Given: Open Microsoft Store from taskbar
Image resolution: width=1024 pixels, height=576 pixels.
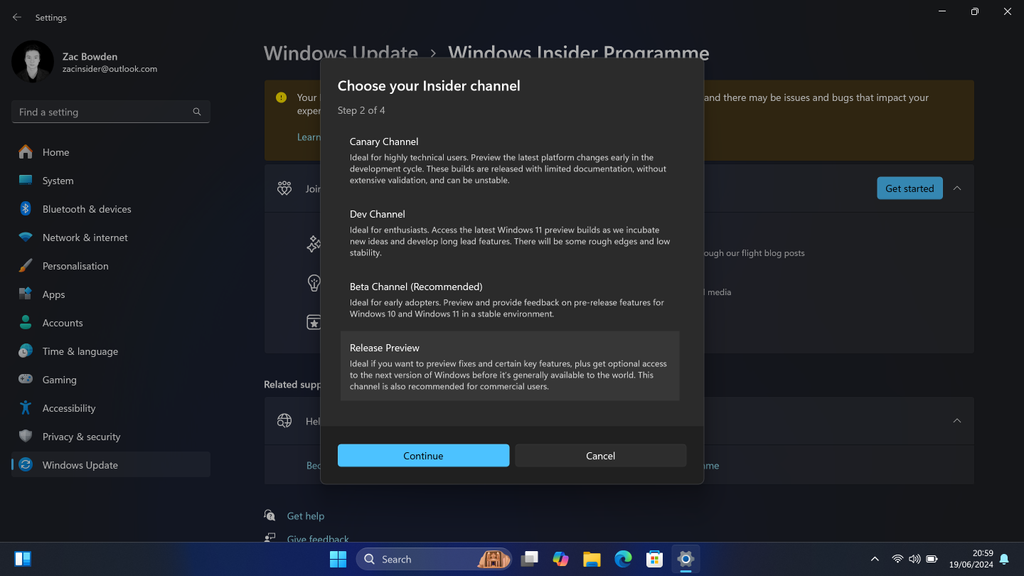Looking at the screenshot, I should (654, 559).
